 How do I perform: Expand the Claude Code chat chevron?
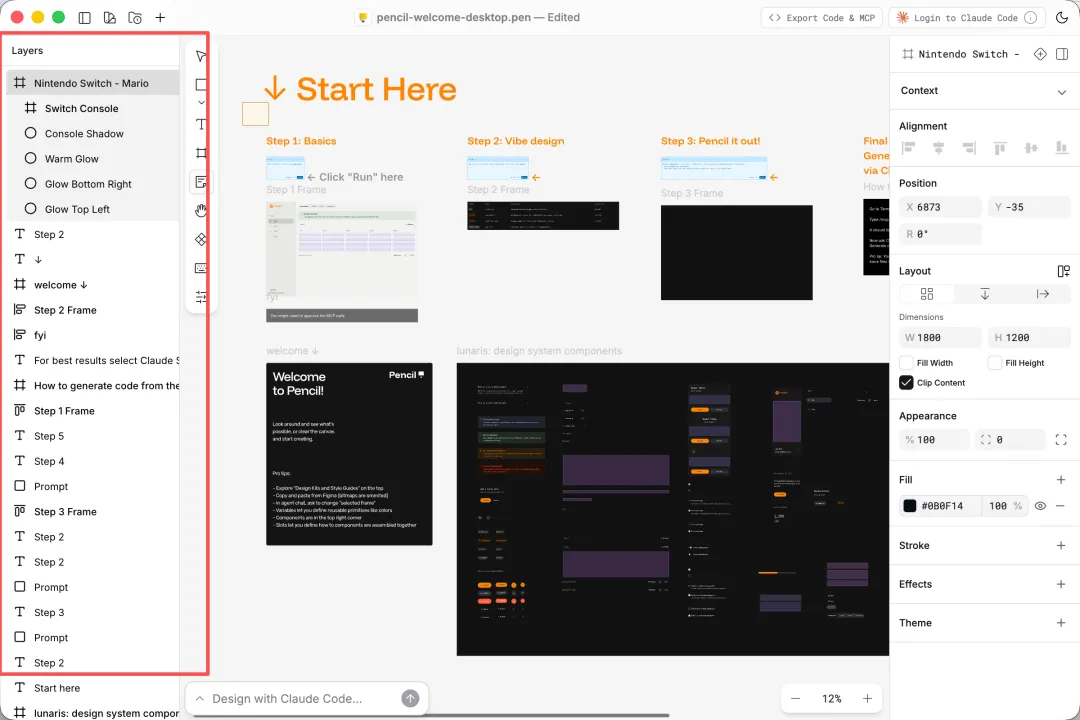click(200, 699)
